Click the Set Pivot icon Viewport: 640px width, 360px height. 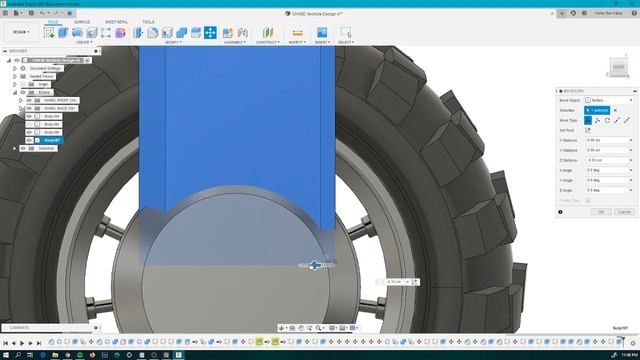588,130
